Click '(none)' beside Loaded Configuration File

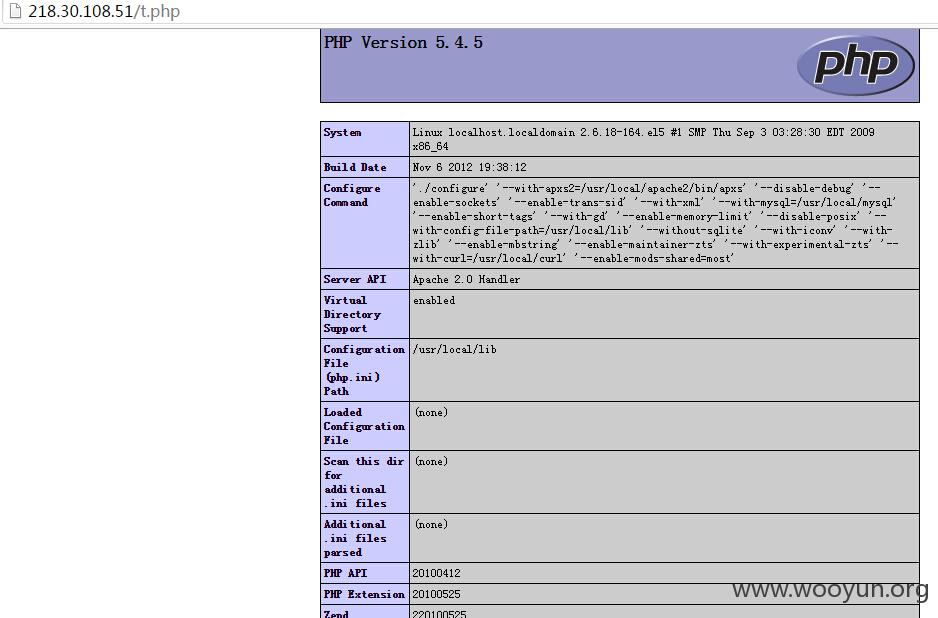[x=431, y=412]
